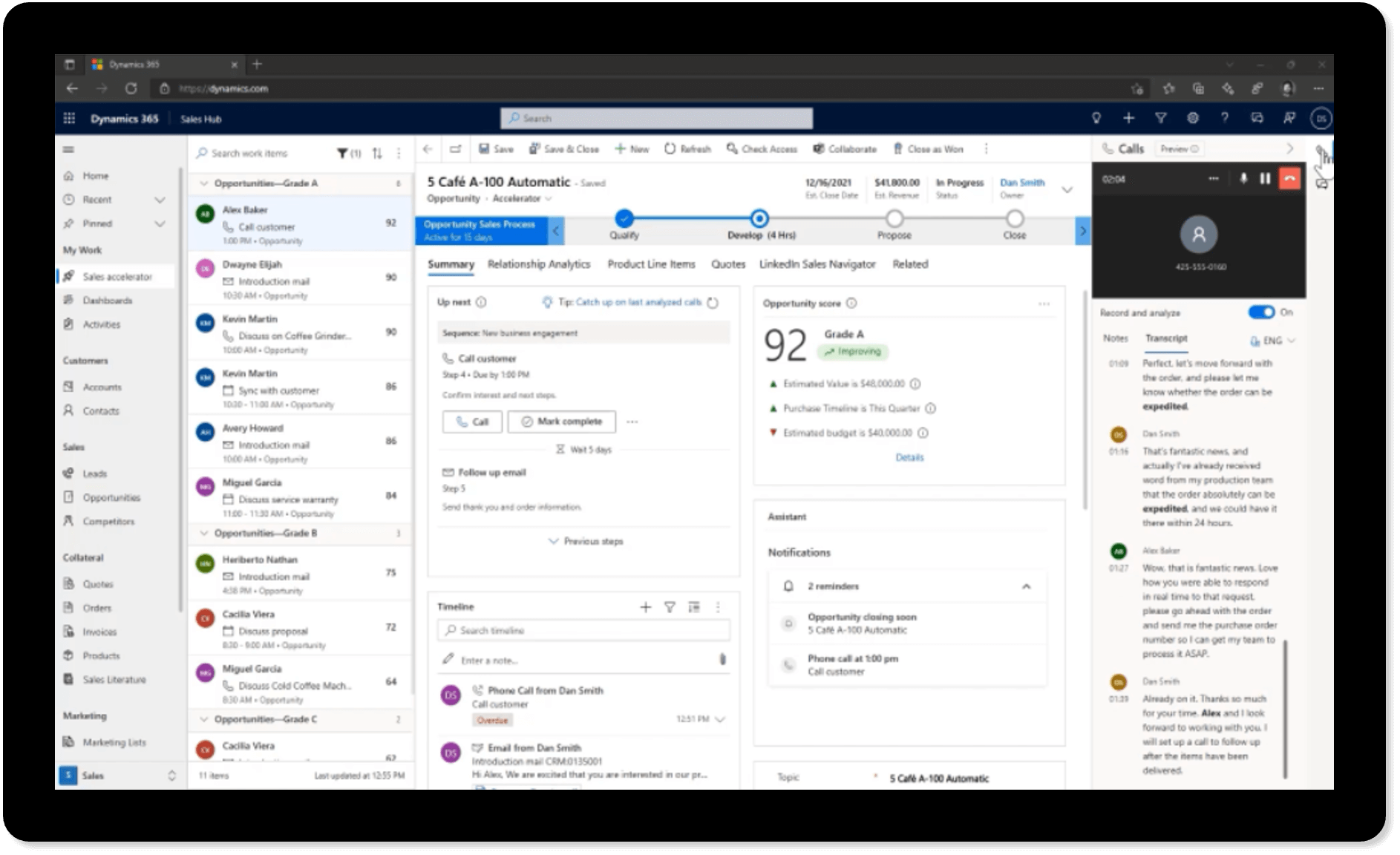Switch to Relationship Analytics tab
Viewport: 1400px width, 855px height.
pyautogui.click(x=538, y=264)
